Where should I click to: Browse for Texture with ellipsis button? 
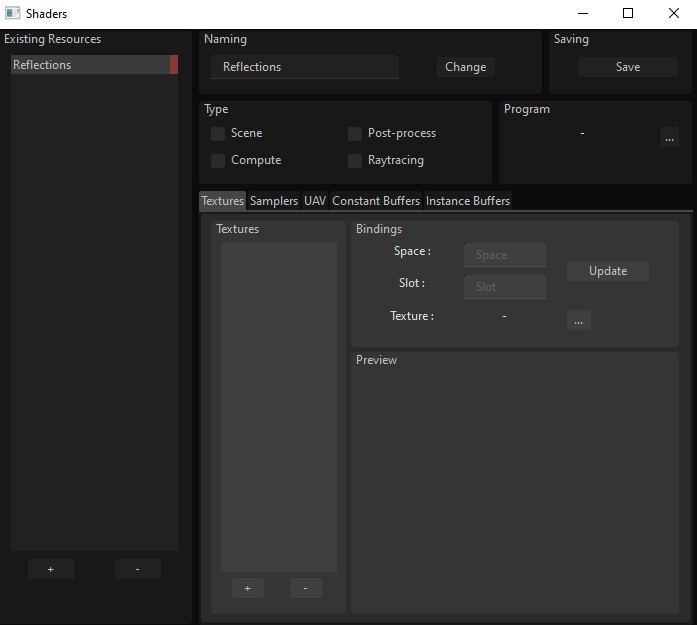[578, 320]
